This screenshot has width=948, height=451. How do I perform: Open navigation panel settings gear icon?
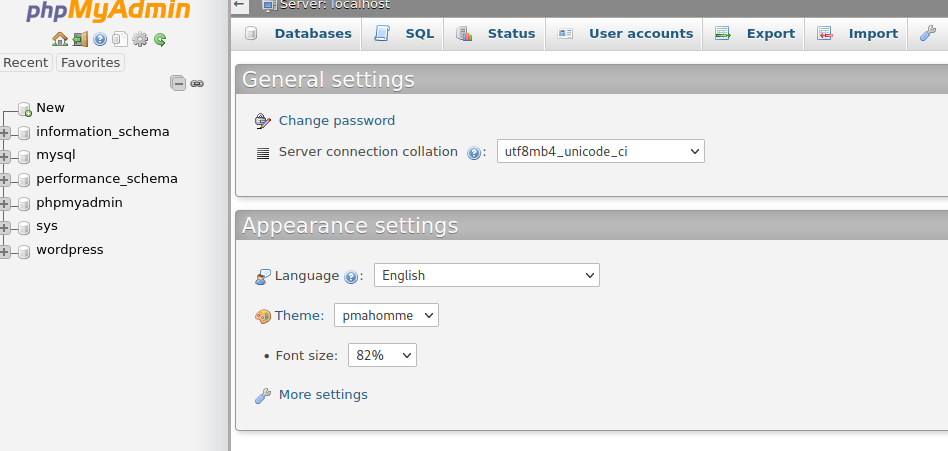coord(140,39)
